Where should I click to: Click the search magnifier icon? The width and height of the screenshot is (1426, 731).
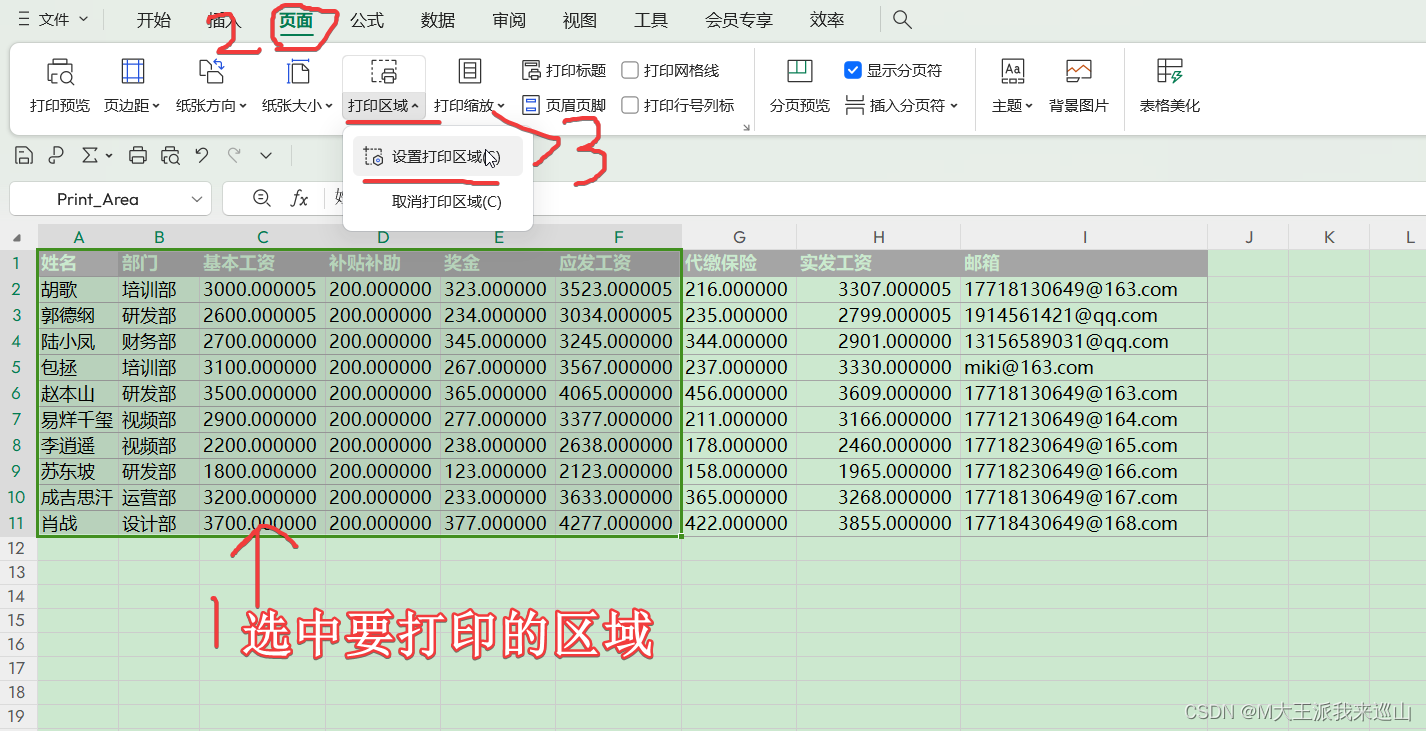coord(902,20)
